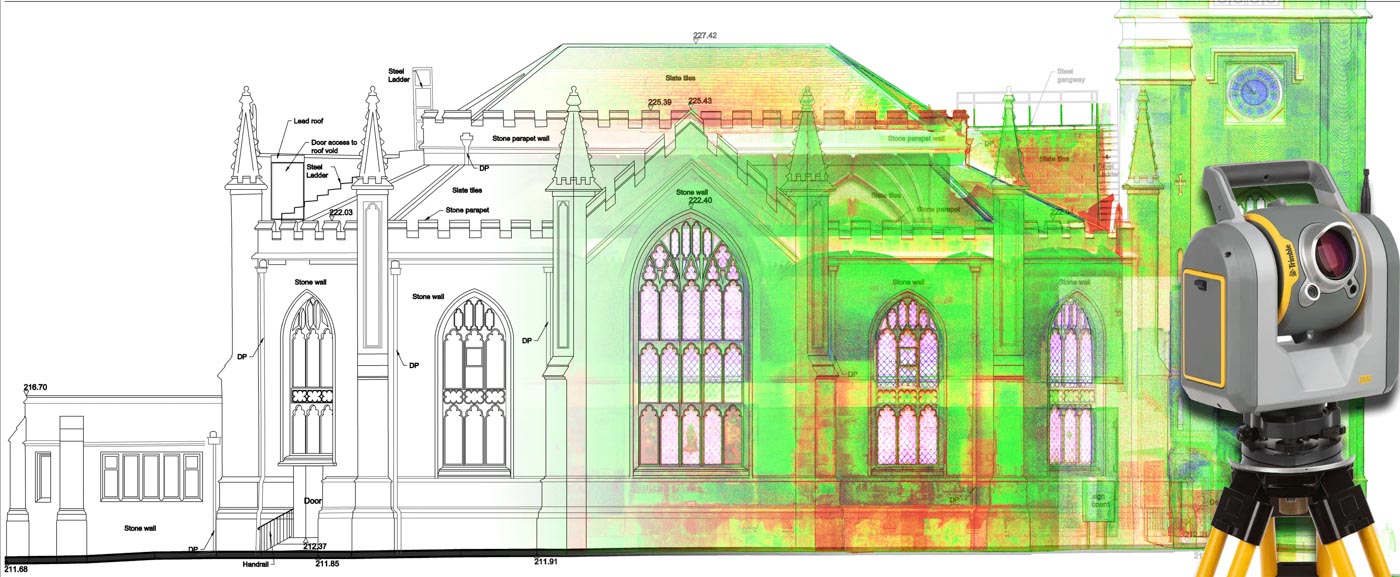Select the 222.03 level label
The width and height of the screenshot is (1400, 577).
(342, 213)
